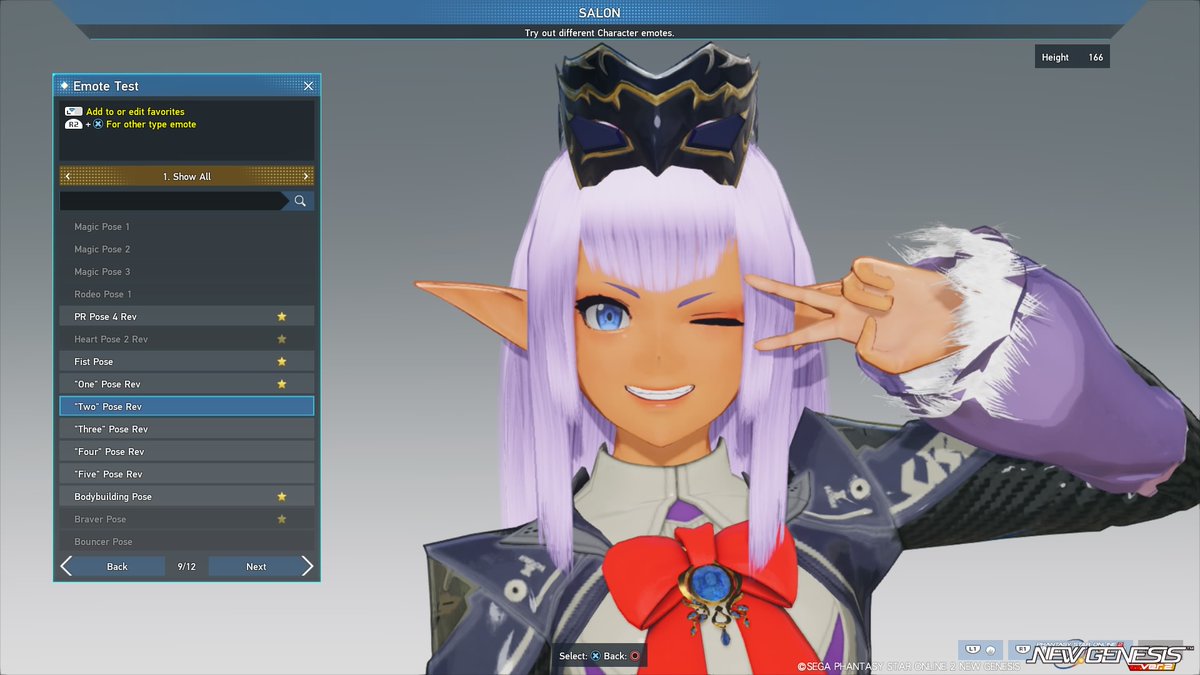The height and width of the screenshot is (675, 1200).
Task: Click the touchpad icon for editing favorites
Action: [73, 112]
